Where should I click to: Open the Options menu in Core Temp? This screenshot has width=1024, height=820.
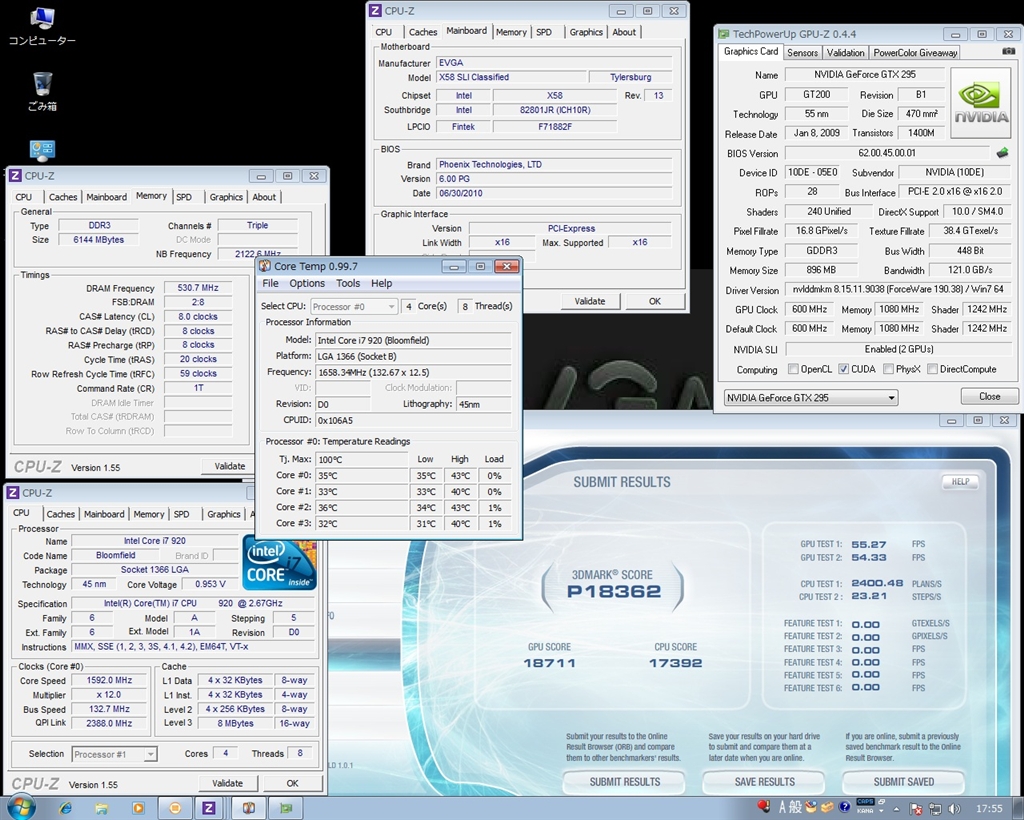click(307, 283)
